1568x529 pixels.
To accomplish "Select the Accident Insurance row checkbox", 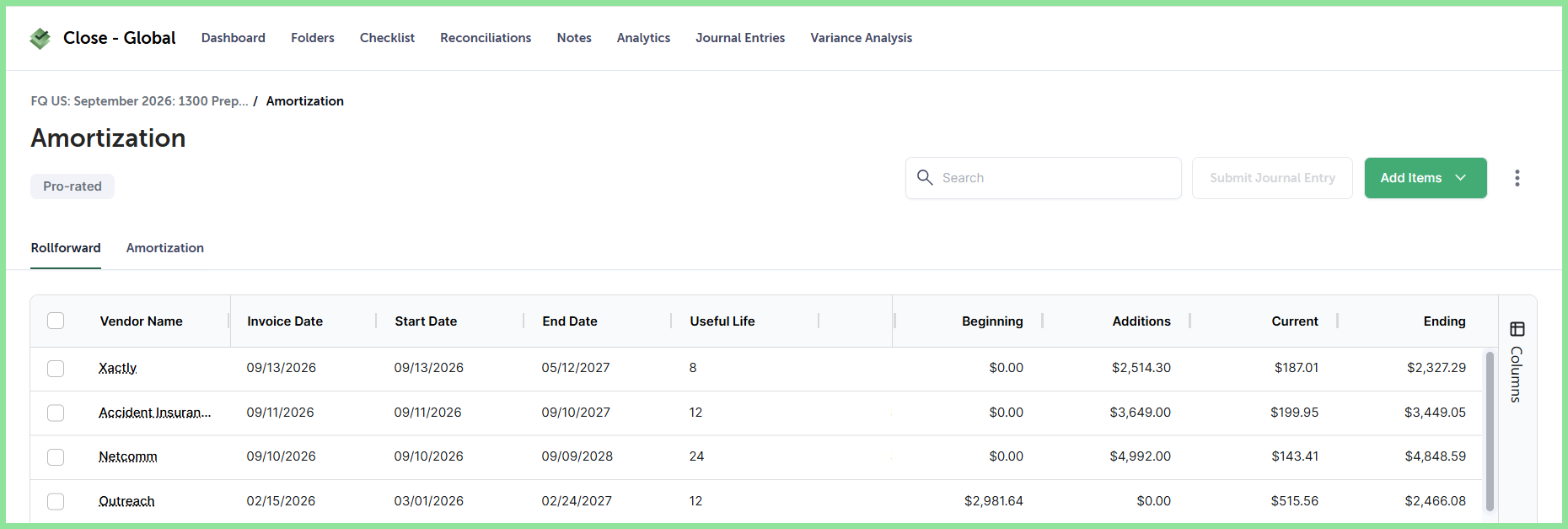I will (x=56, y=413).
